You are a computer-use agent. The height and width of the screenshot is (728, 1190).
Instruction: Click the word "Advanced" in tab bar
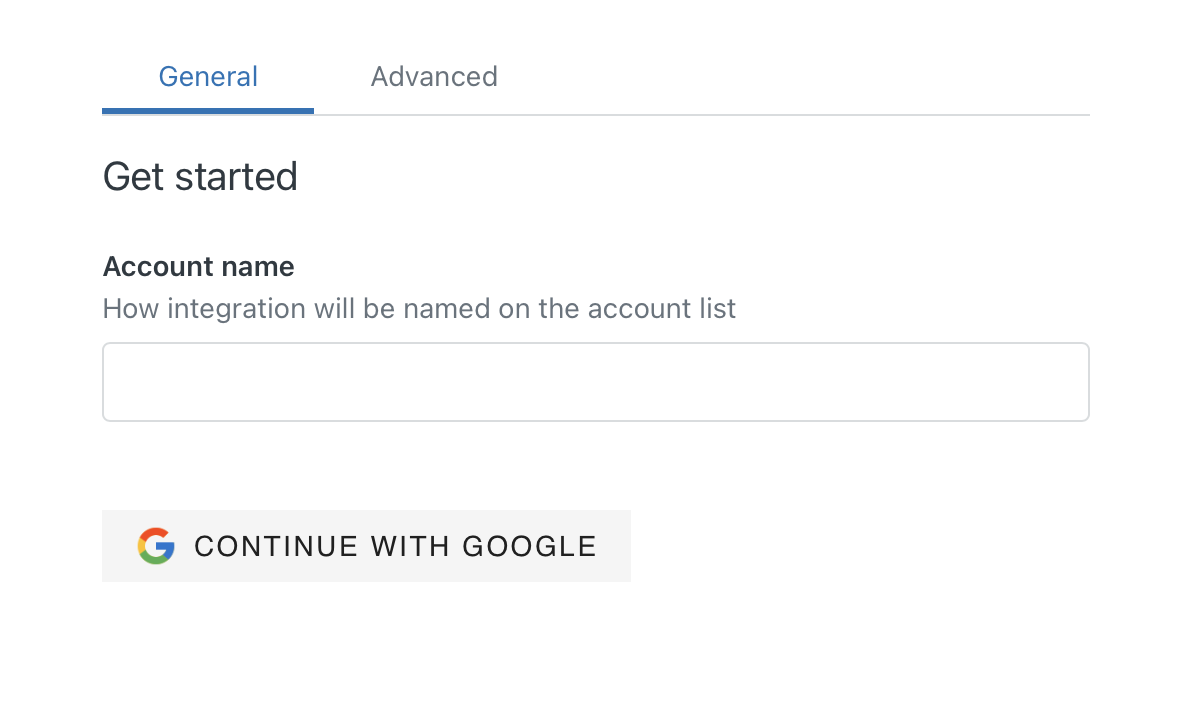point(434,77)
